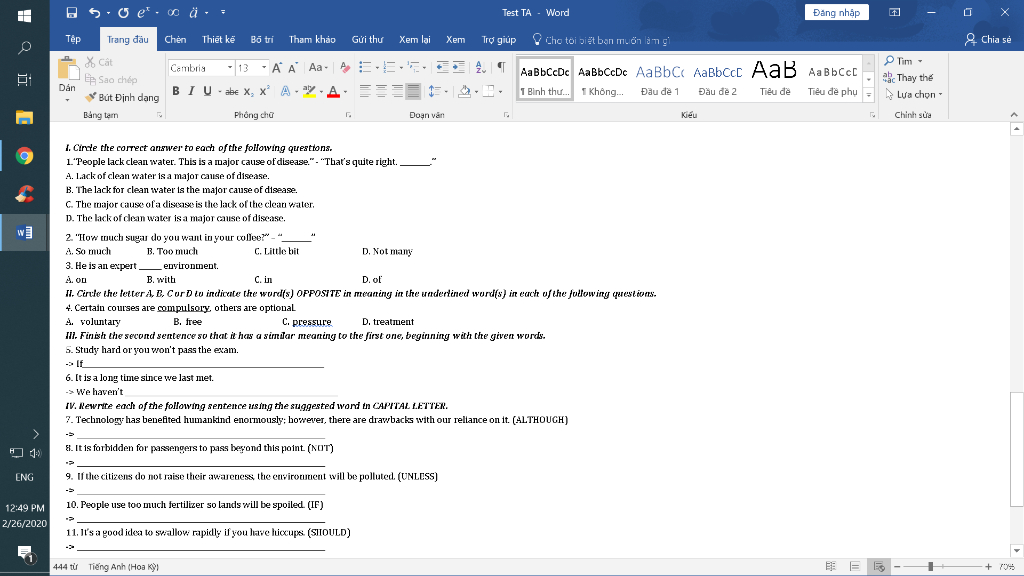1024x576 pixels.
Task: Open the Windows Start menu
Action: [24, 14]
